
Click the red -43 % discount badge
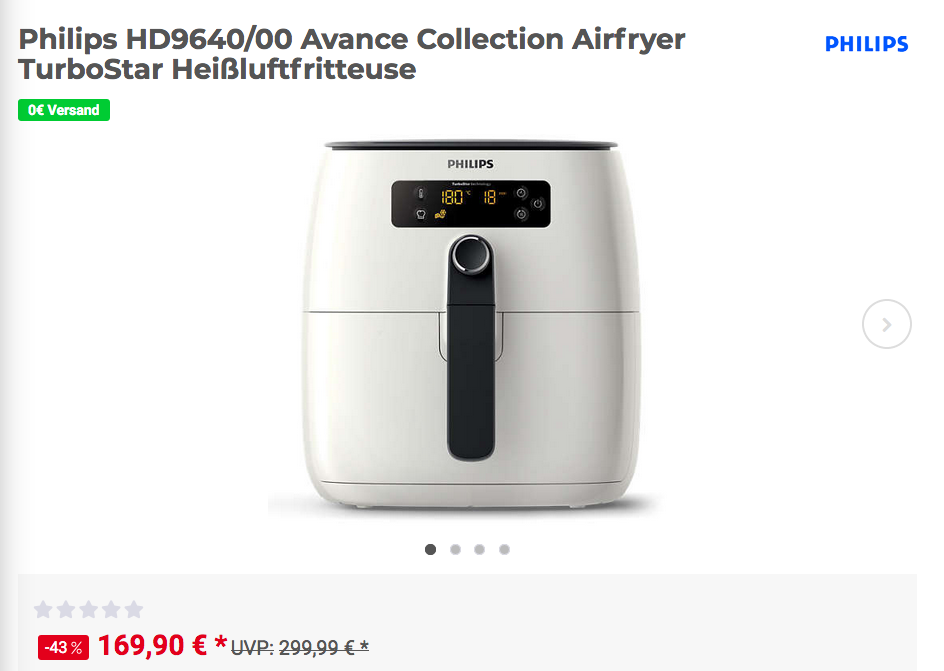click(63, 648)
